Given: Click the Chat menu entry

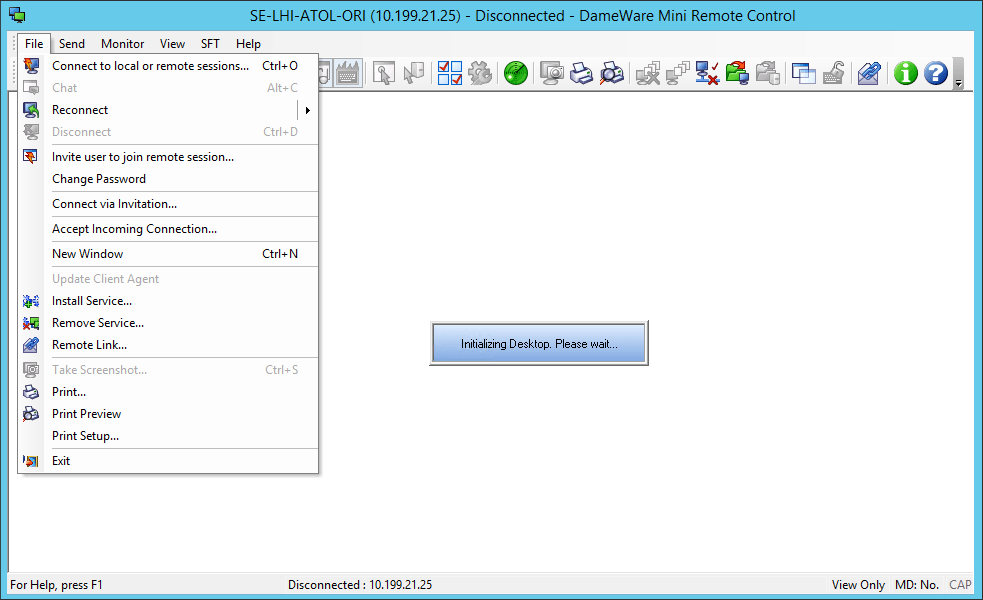Looking at the screenshot, I should pyautogui.click(x=169, y=88).
